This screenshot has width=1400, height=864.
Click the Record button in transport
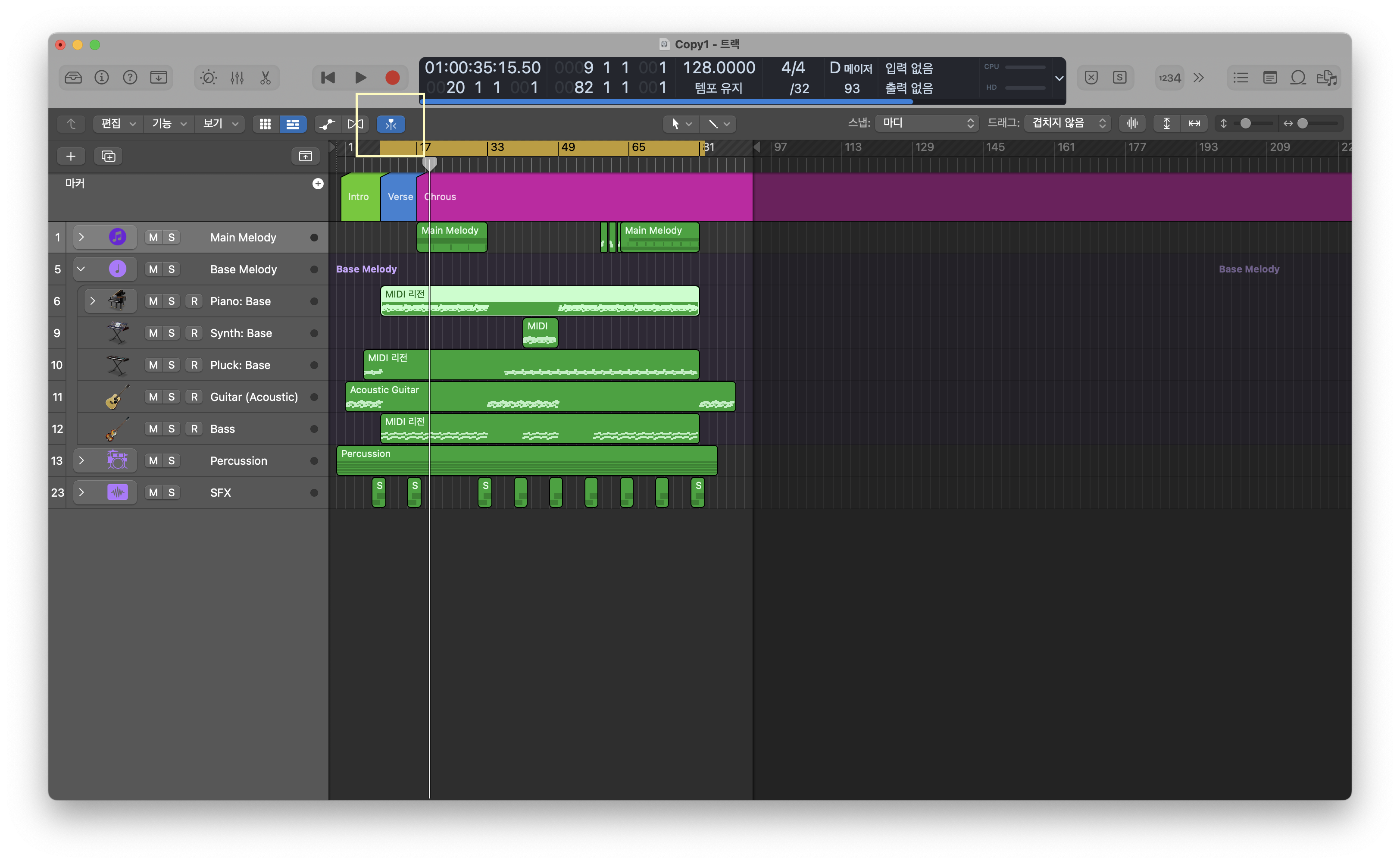(392, 78)
